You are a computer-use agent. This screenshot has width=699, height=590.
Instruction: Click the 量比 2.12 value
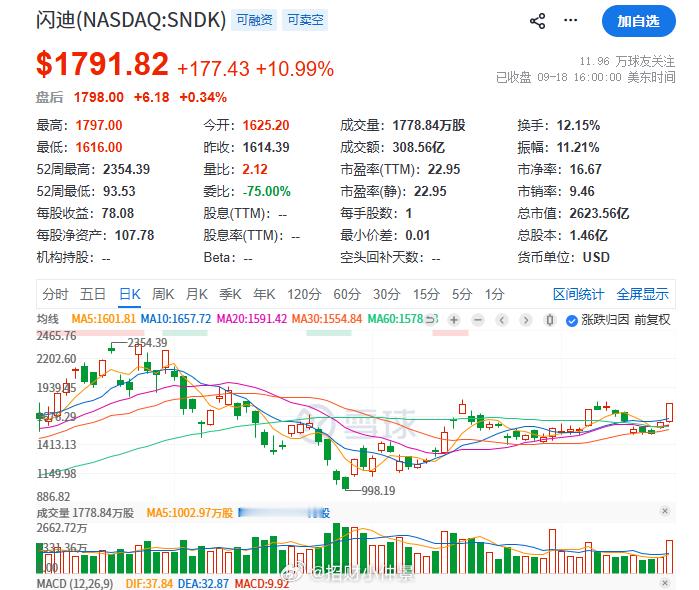pos(255,169)
